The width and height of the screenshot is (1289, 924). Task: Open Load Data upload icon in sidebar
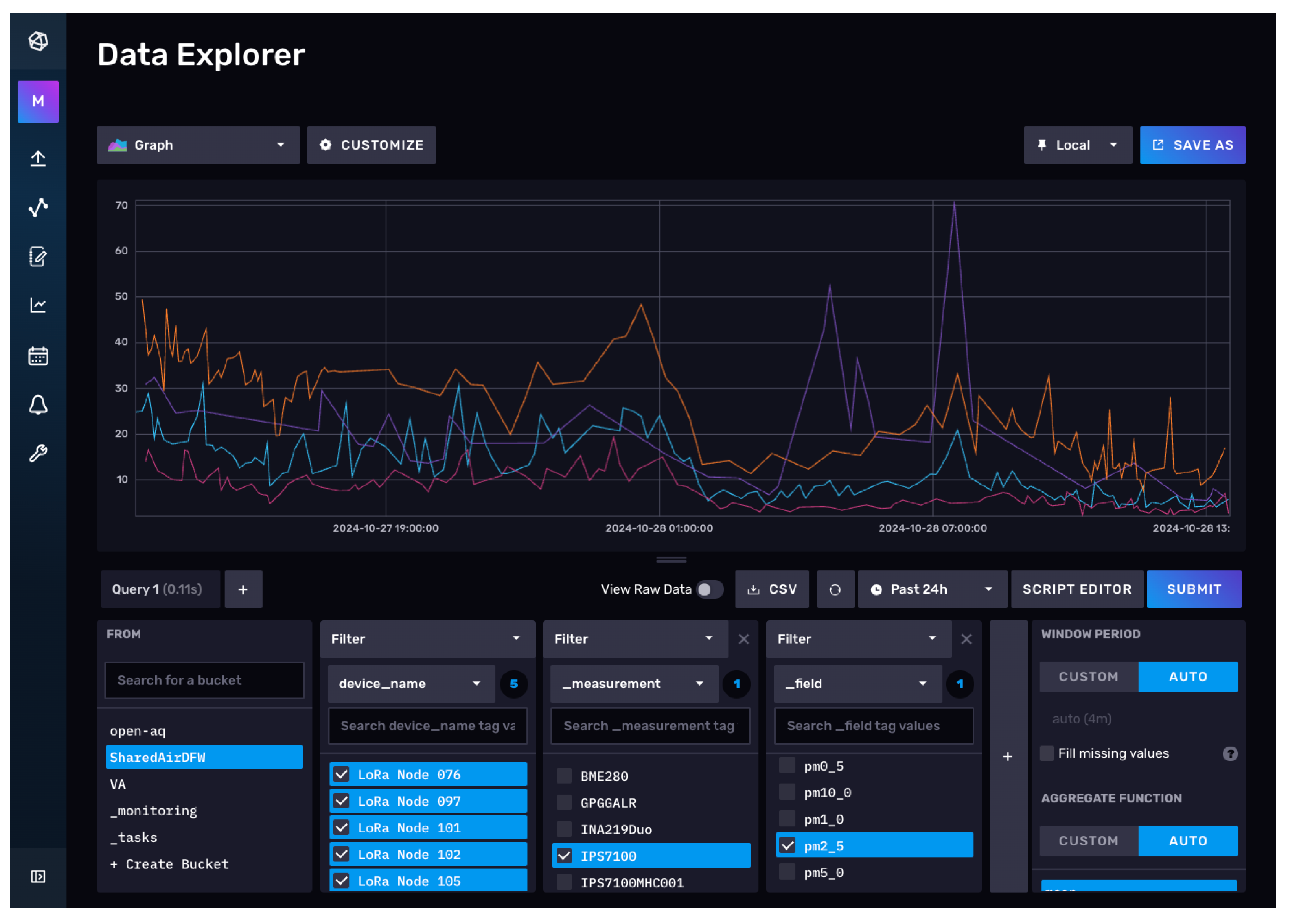click(x=37, y=158)
